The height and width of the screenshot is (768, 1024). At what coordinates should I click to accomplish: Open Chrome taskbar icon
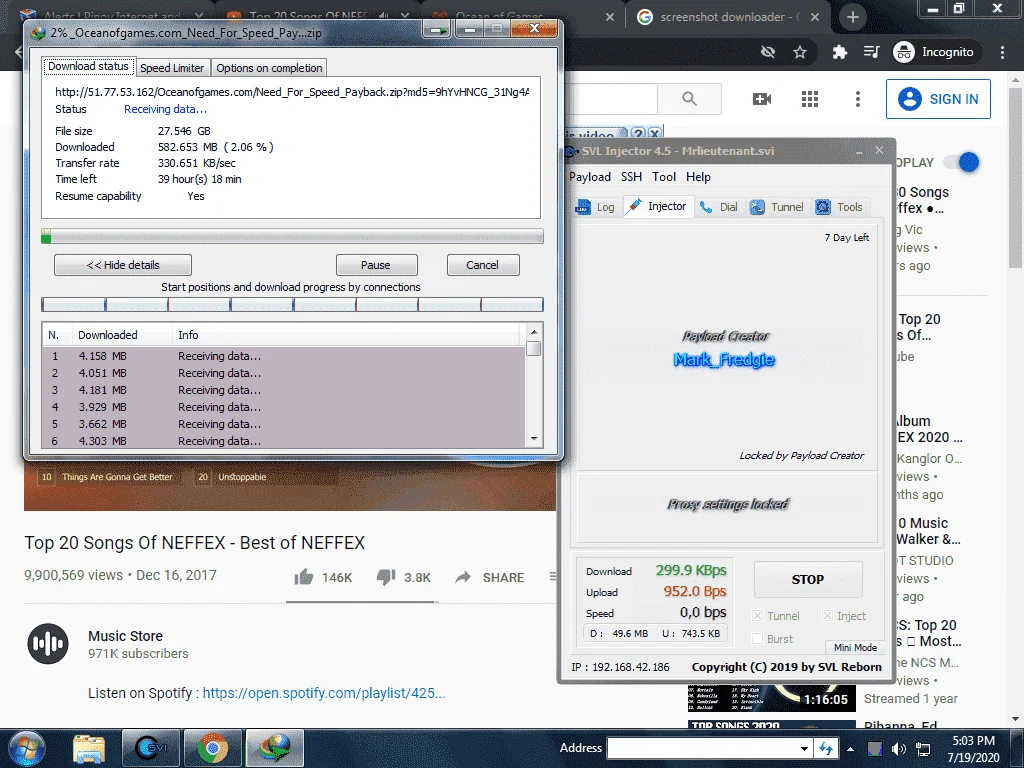pos(213,748)
